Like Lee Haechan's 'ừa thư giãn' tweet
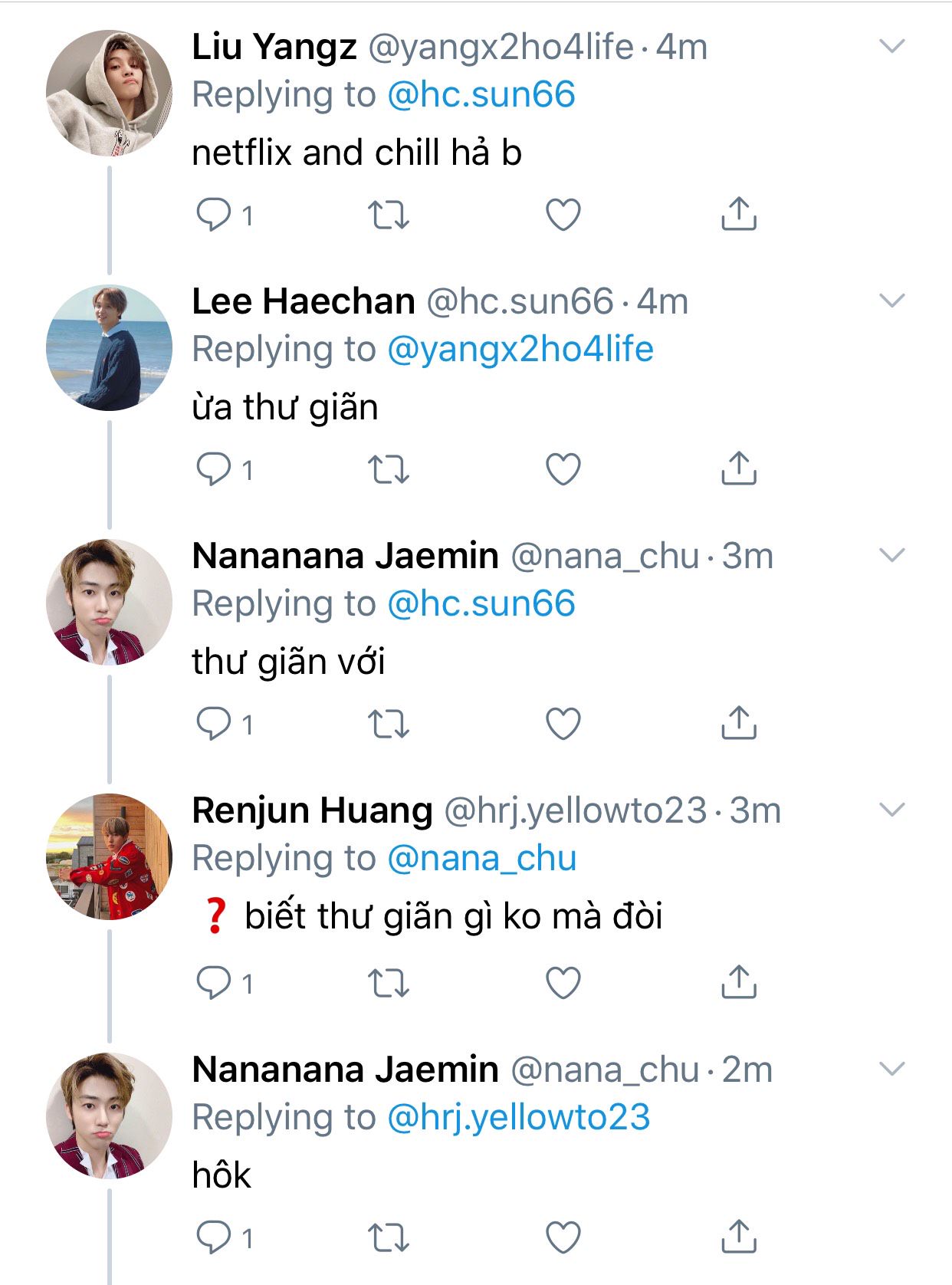 pos(563,469)
